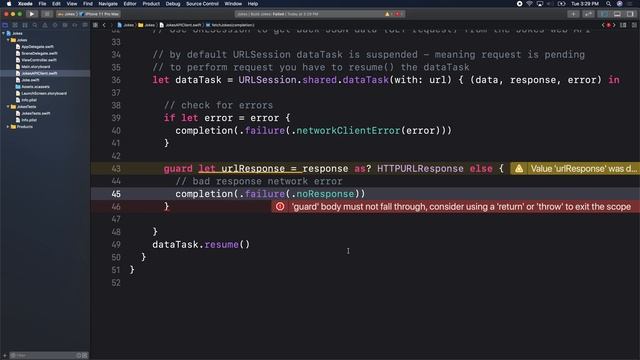640x360 pixels.
Task: Toggle the editor options split layout icon
Action: (x=623, y=25)
